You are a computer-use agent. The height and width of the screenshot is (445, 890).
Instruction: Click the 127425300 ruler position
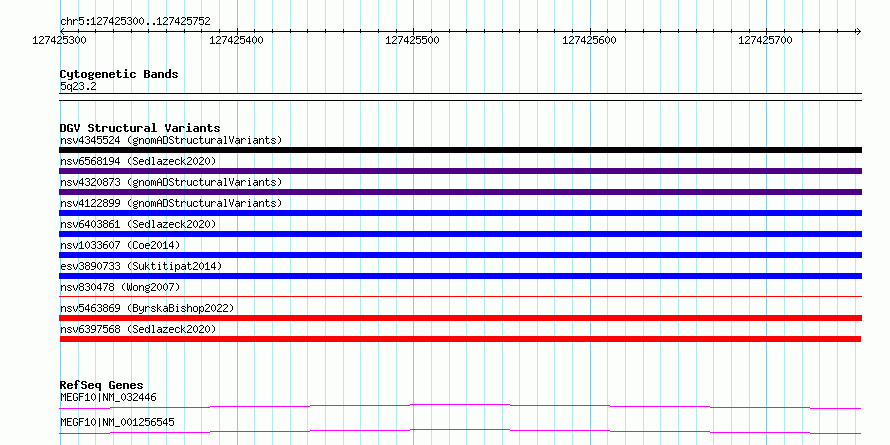click(60, 40)
